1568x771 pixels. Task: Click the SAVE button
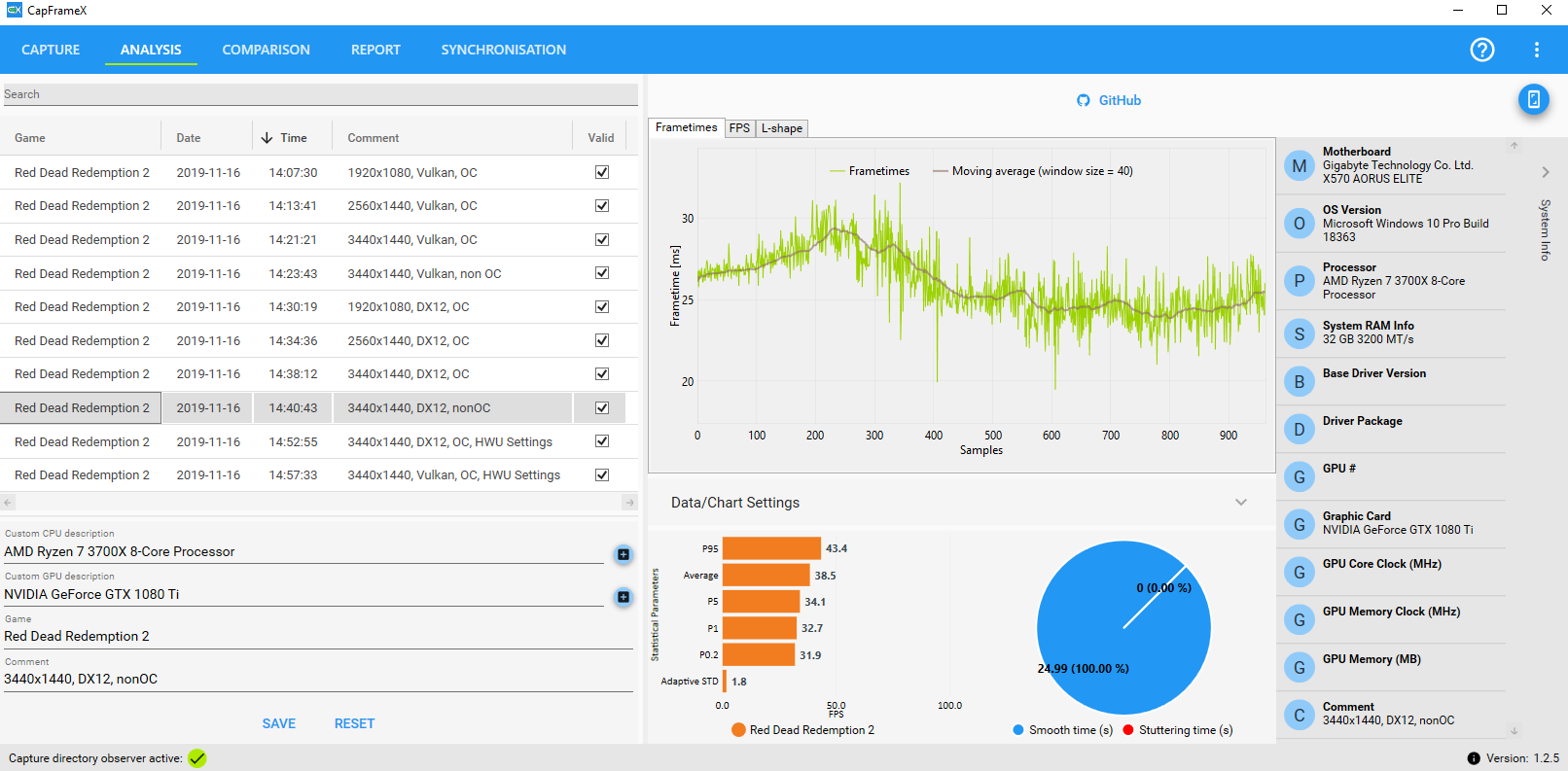[x=279, y=723]
